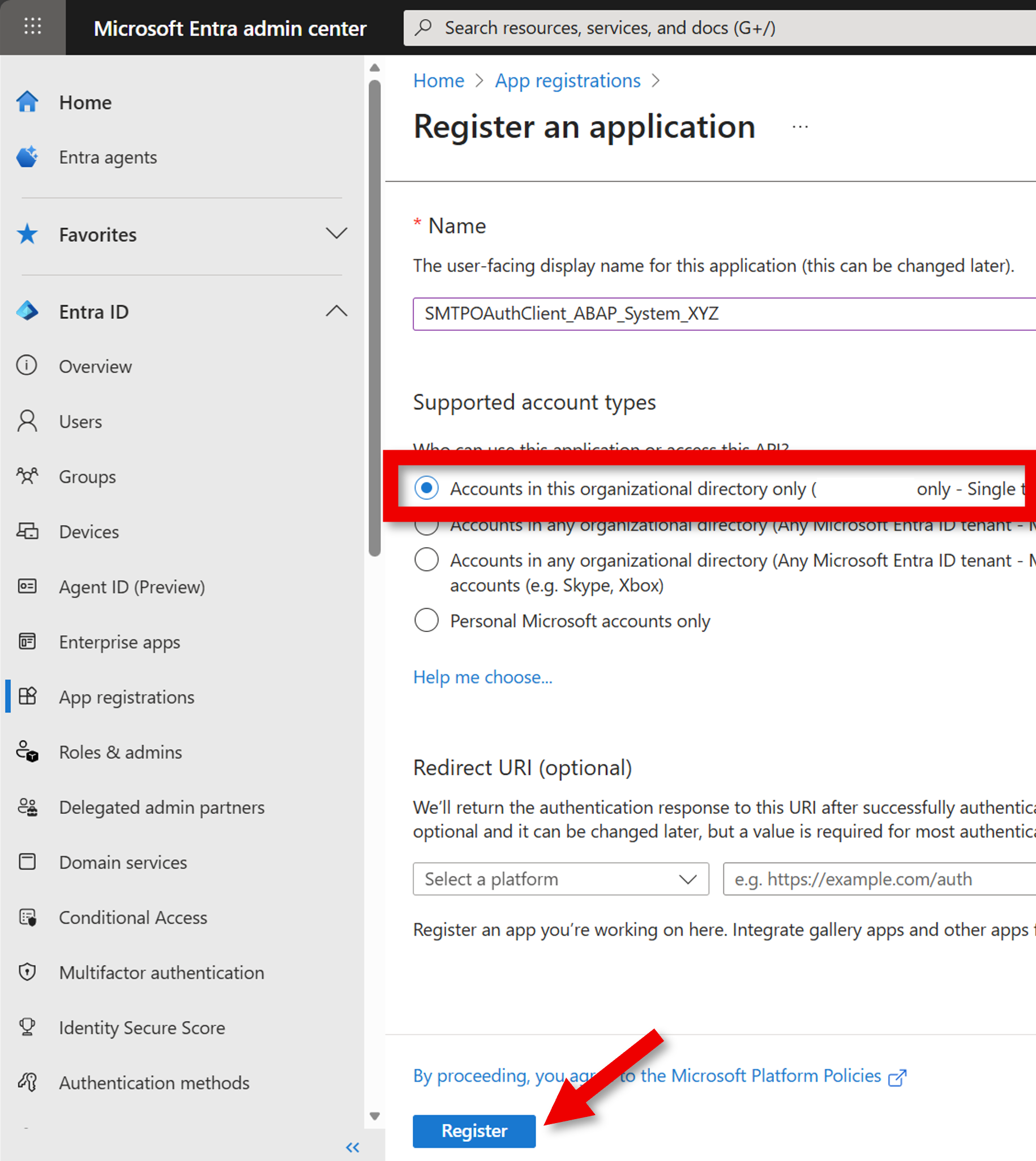Select Accounts in this organizational directory only
The width and height of the screenshot is (1036, 1161).
click(426, 488)
